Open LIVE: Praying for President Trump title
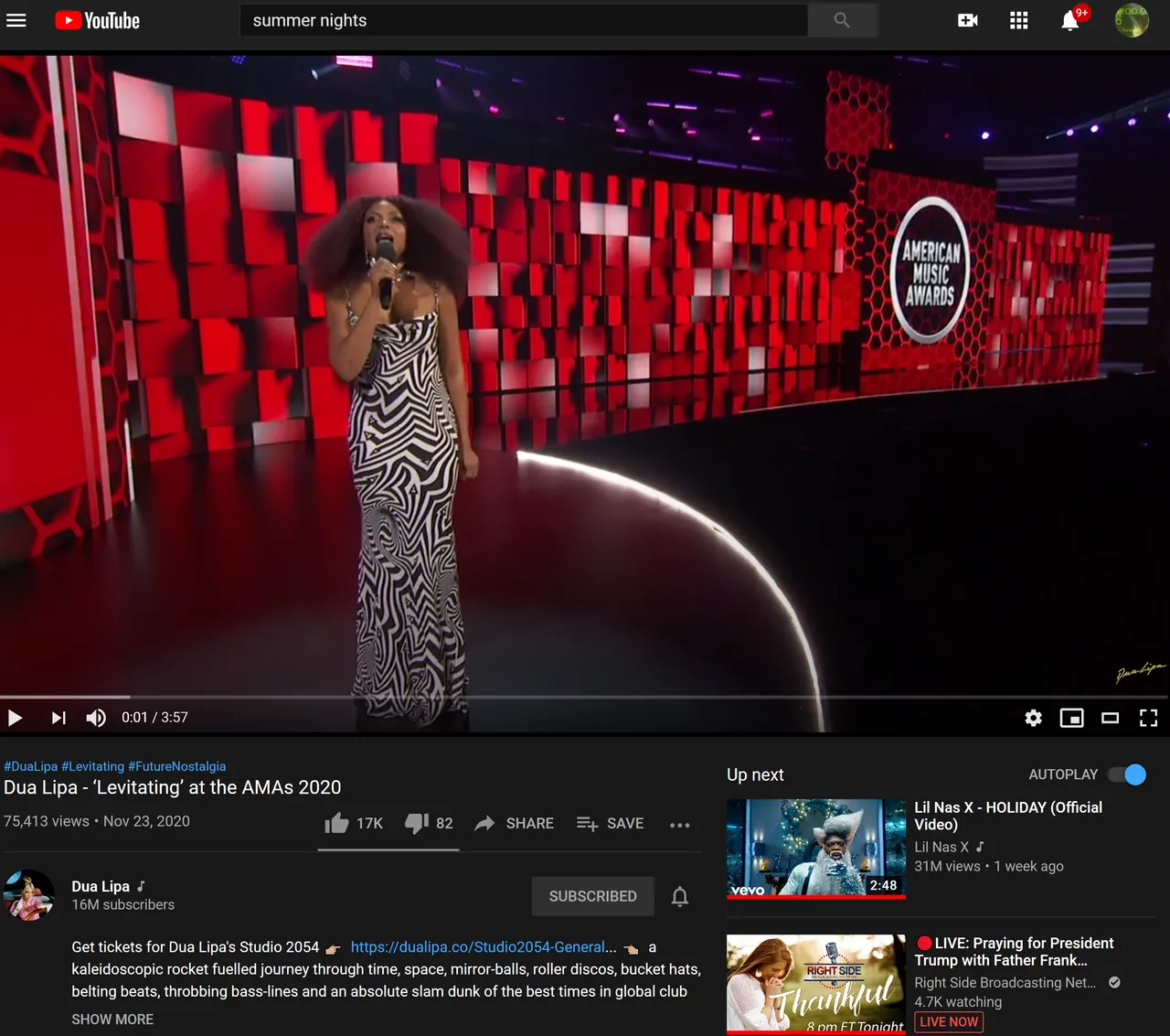The width and height of the screenshot is (1170, 1036). pyautogui.click(x=1015, y=951)
